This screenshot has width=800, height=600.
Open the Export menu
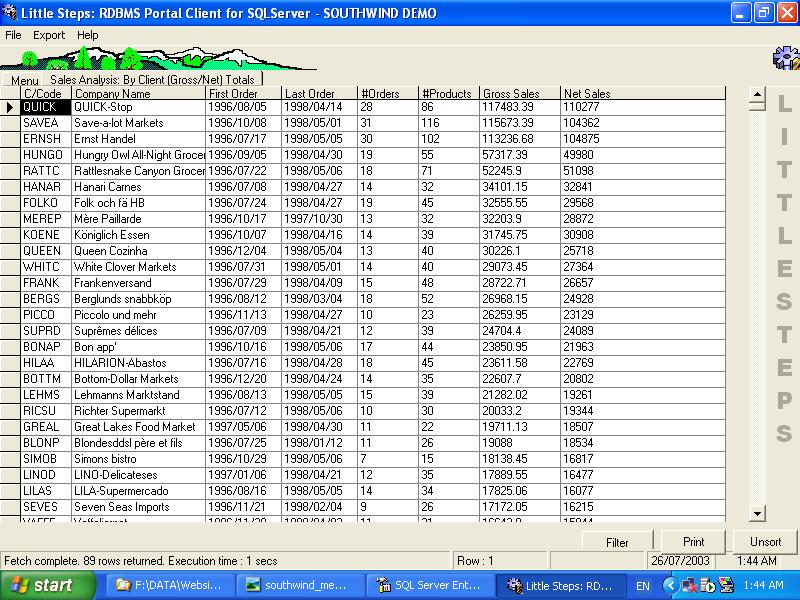click(49, 35)
